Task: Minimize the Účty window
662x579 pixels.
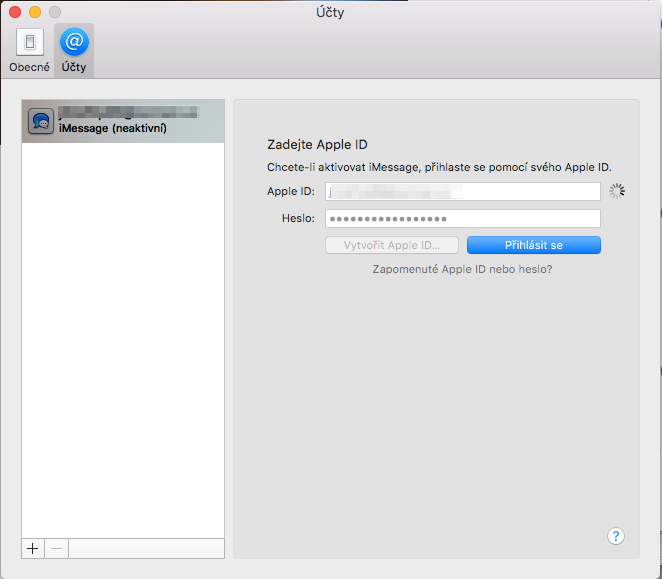Action: [x=35, y=12]
